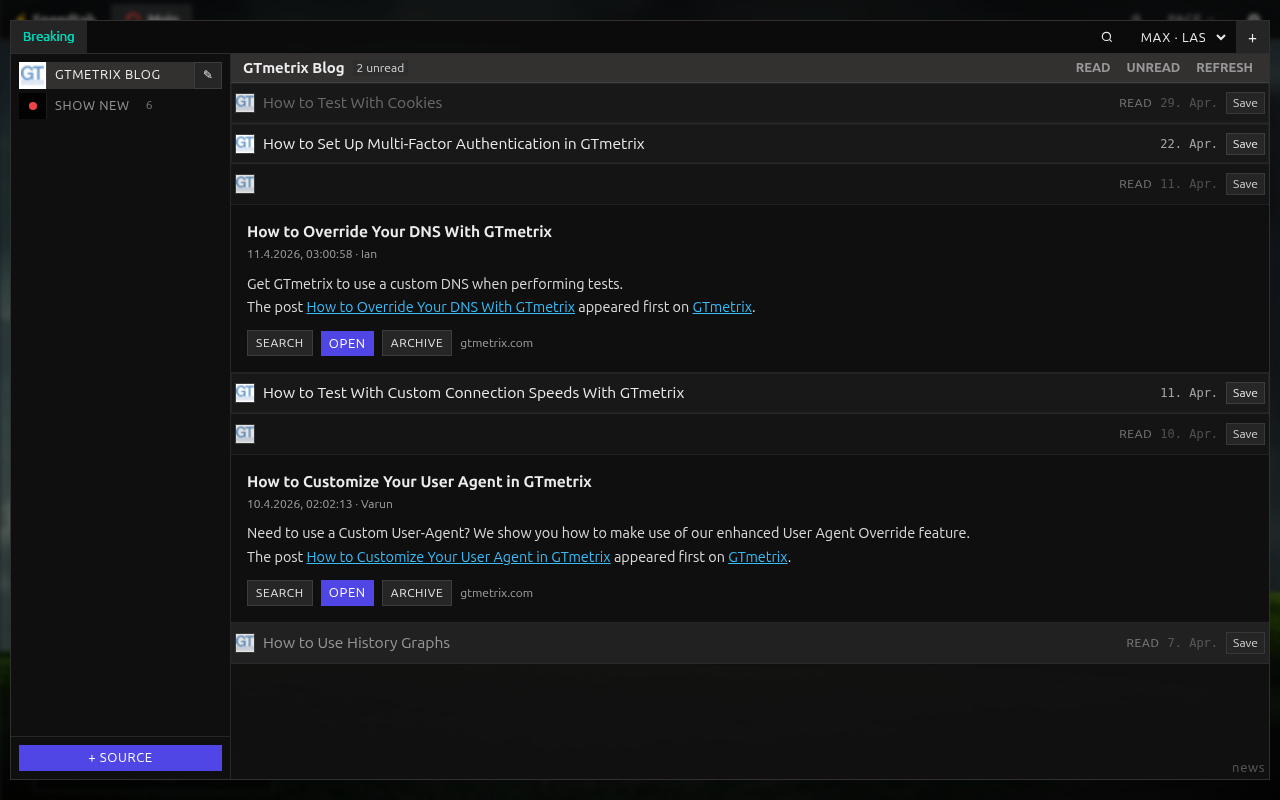
Task: Save the How to Test With Cookies article
Action: coord(1245,103)
